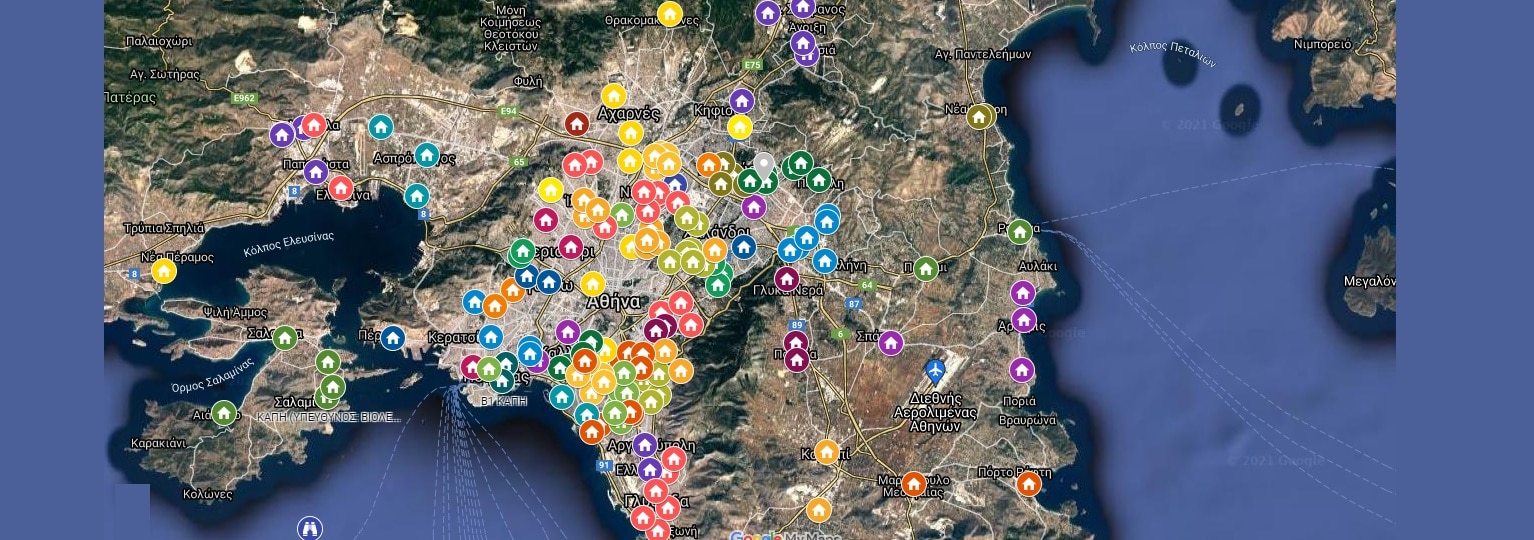Open the yellow house marker at Θρακομακεδόνες
Image resolution: width=1534 pixels, height=540 pixels.
[670, 14]
